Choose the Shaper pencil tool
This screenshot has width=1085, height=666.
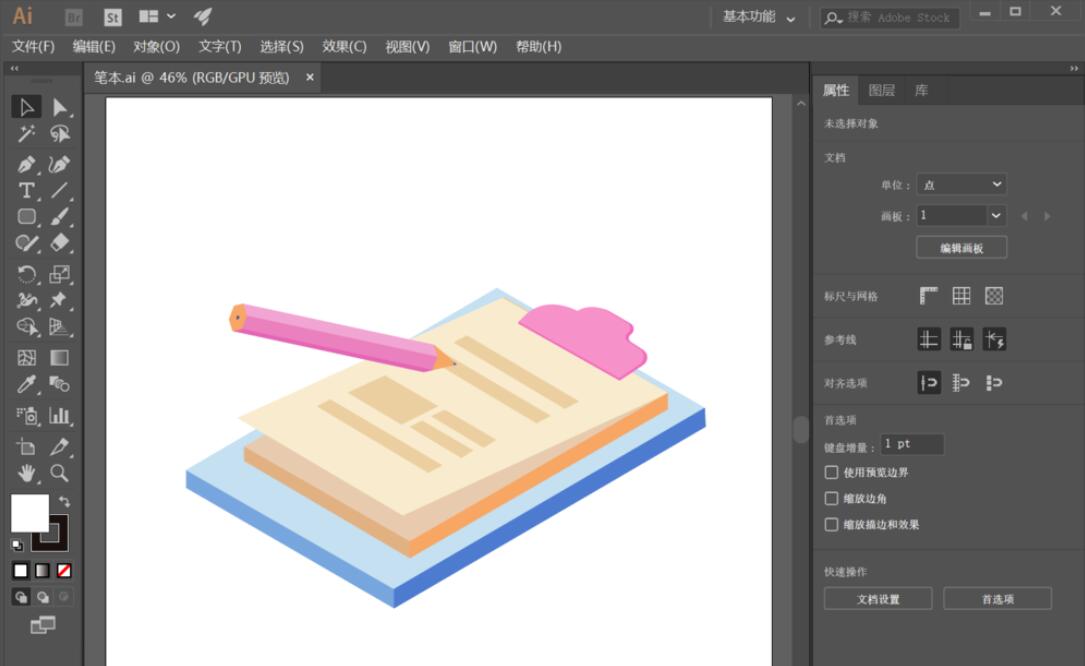point(26,243)
